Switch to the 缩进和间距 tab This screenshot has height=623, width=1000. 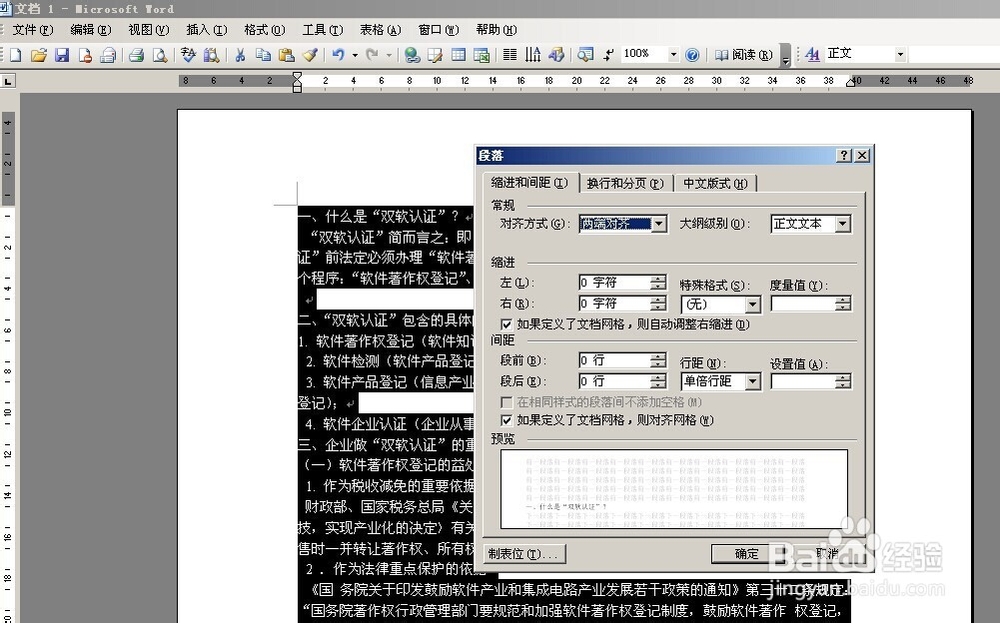pyautogui.click(x=530, y=182)
